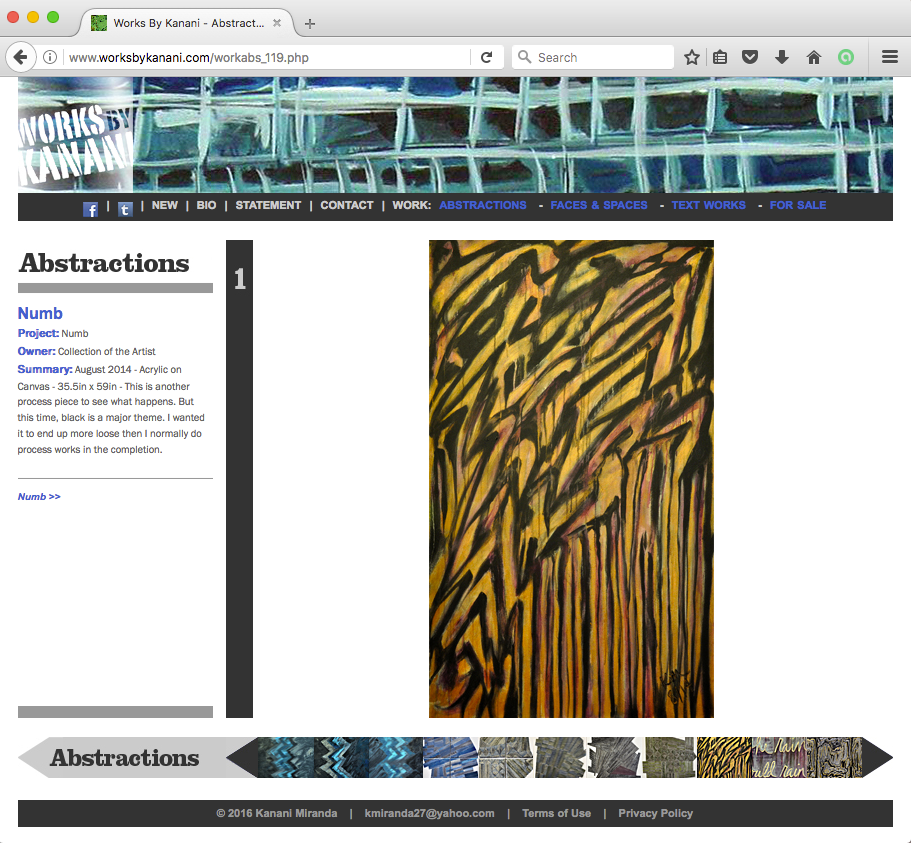Open the CONTACT page
Image resolution: width=911 pixels, height=843 pixels.
point(347,205)
